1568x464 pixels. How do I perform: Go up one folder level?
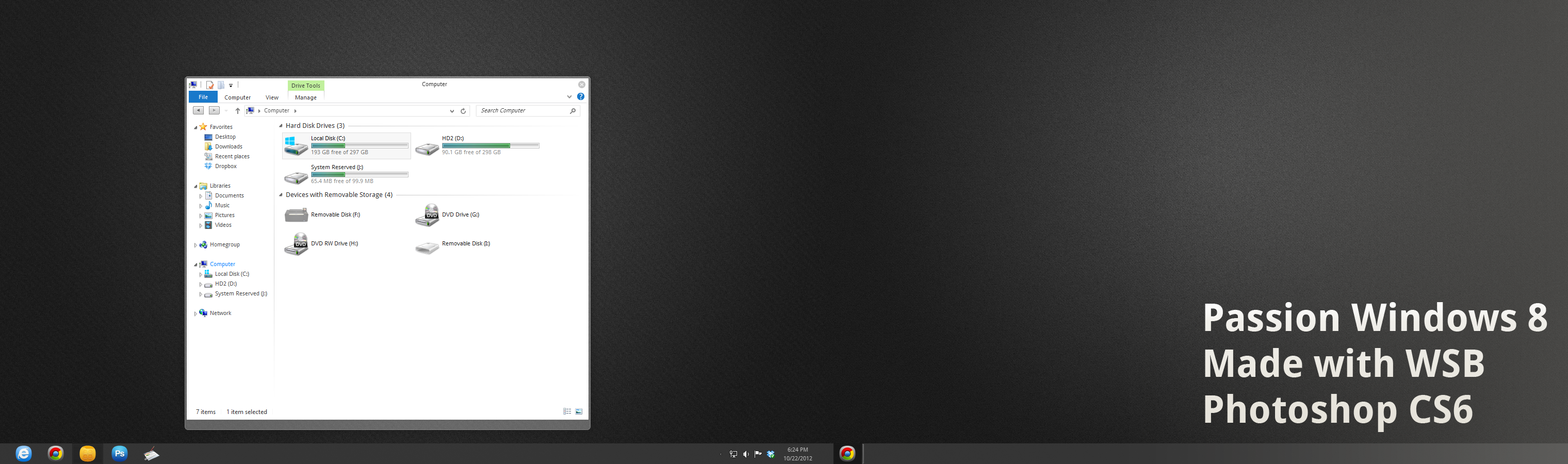[x=237, y=111]
